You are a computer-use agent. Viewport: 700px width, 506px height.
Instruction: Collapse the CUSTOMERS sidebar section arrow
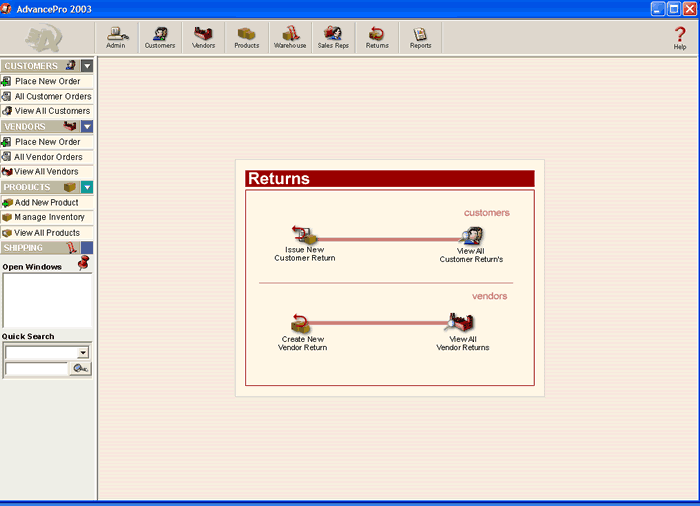click(x=87, y=66)
